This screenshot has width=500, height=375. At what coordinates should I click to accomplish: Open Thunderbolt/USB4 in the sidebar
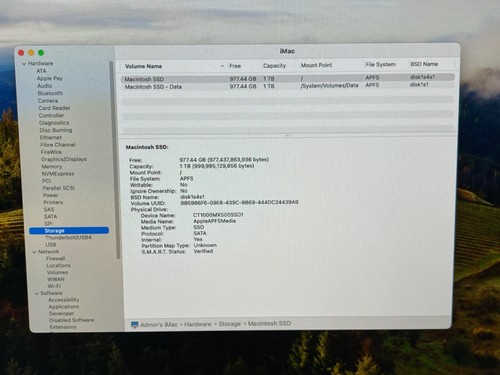[68, 238]
